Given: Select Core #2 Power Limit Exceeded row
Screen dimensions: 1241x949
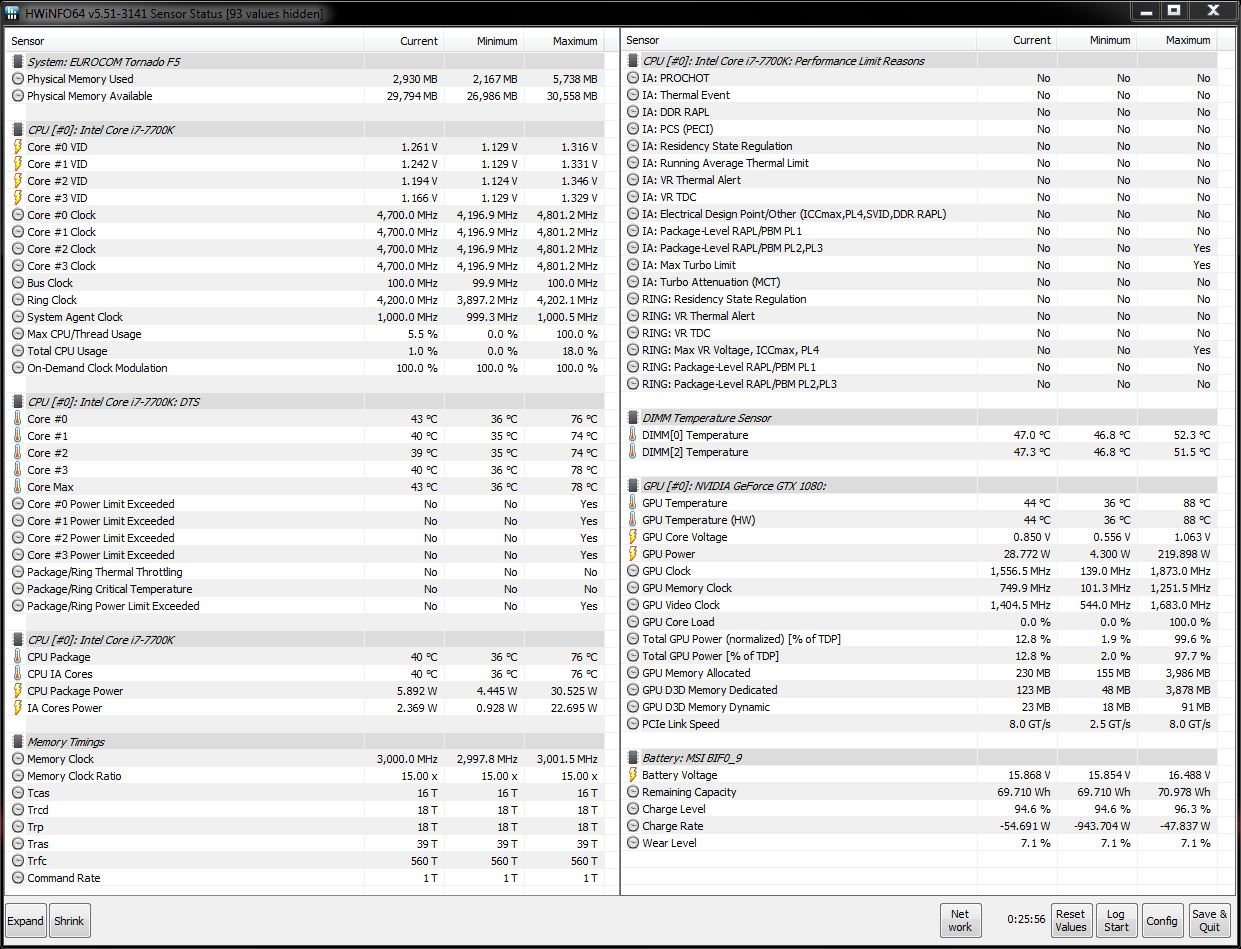Looking at the screenshot, I should pyautogui.click(x=305, y=538).
